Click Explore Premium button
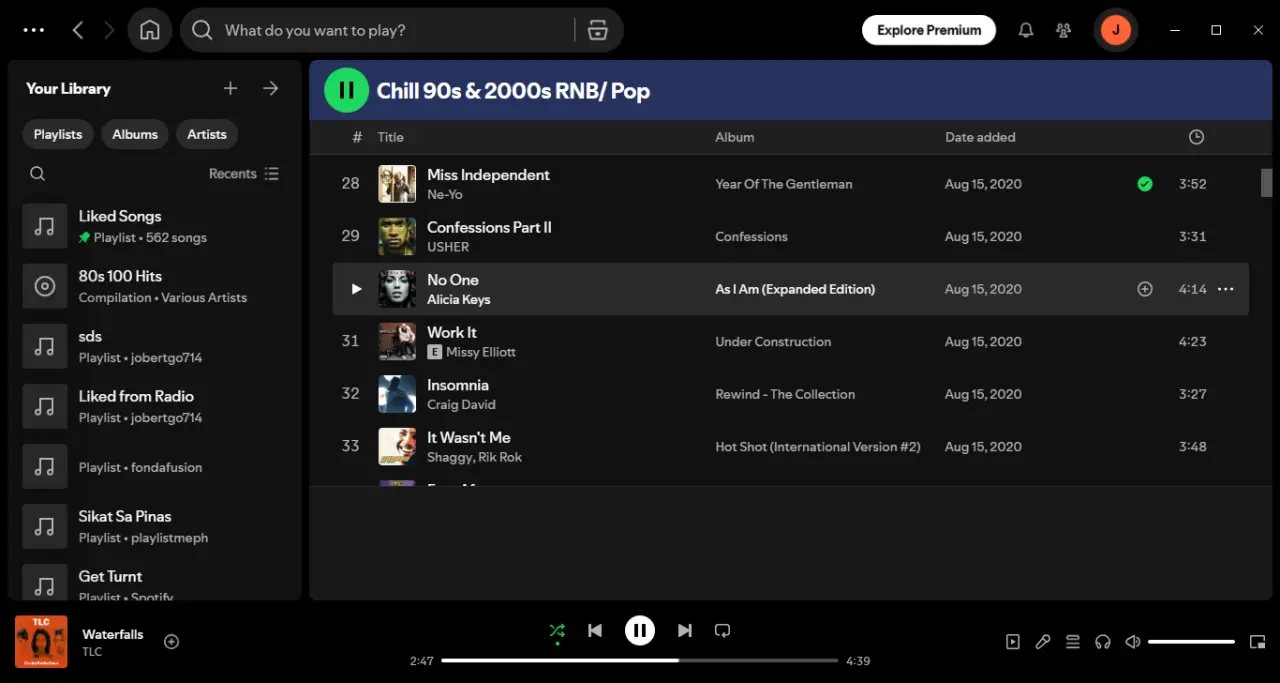This screenshot has height=683, width=1280. coord(929,30)
